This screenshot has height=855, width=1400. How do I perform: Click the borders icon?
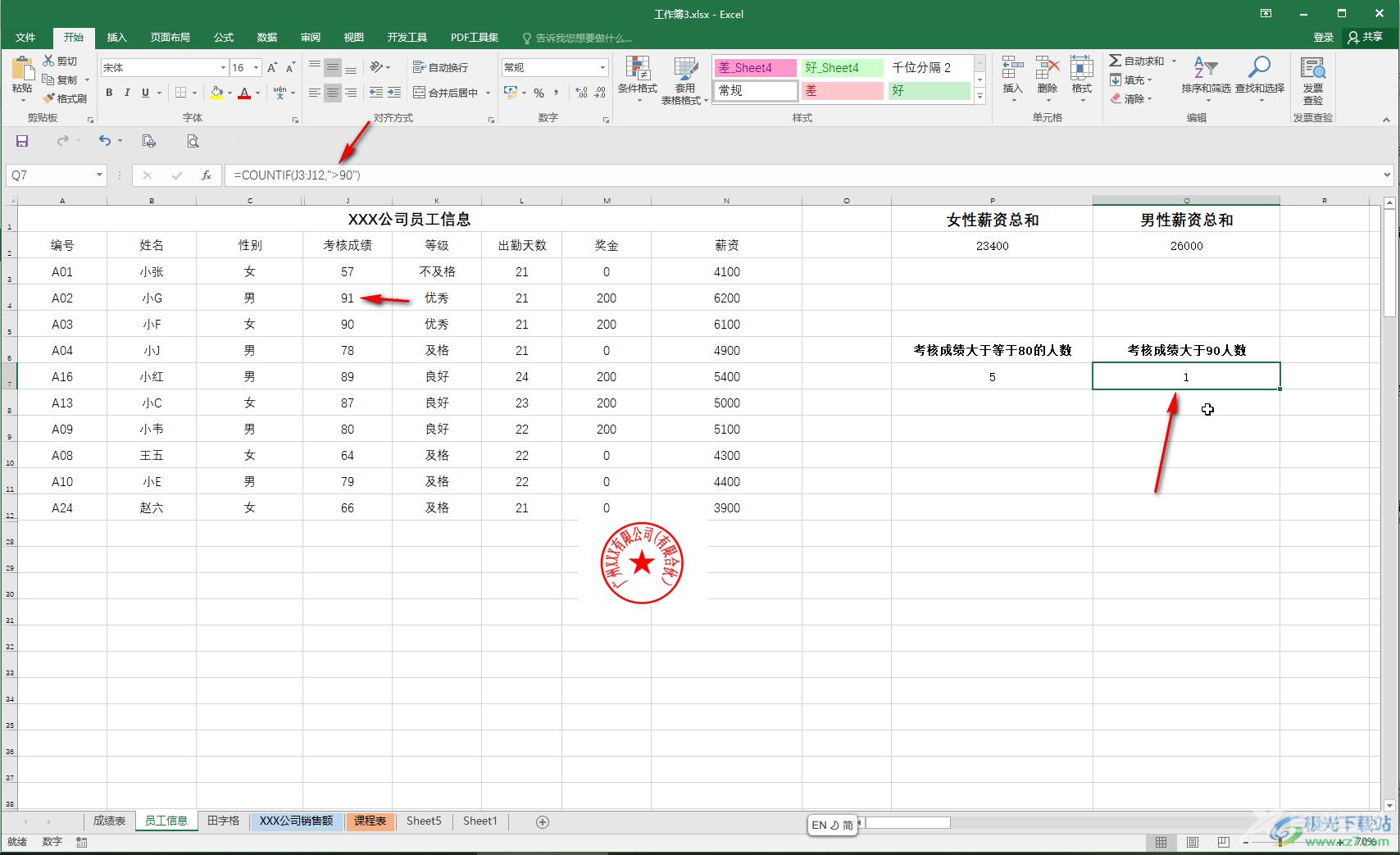[181, 93]
